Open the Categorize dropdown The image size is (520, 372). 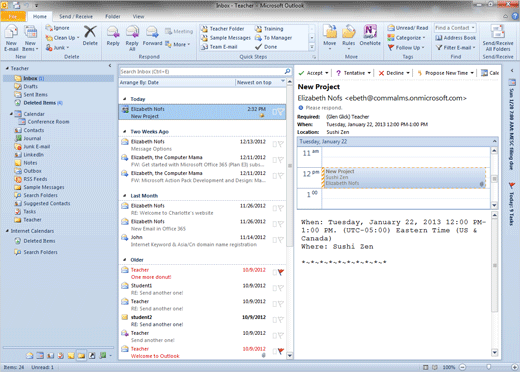(406, 38)
